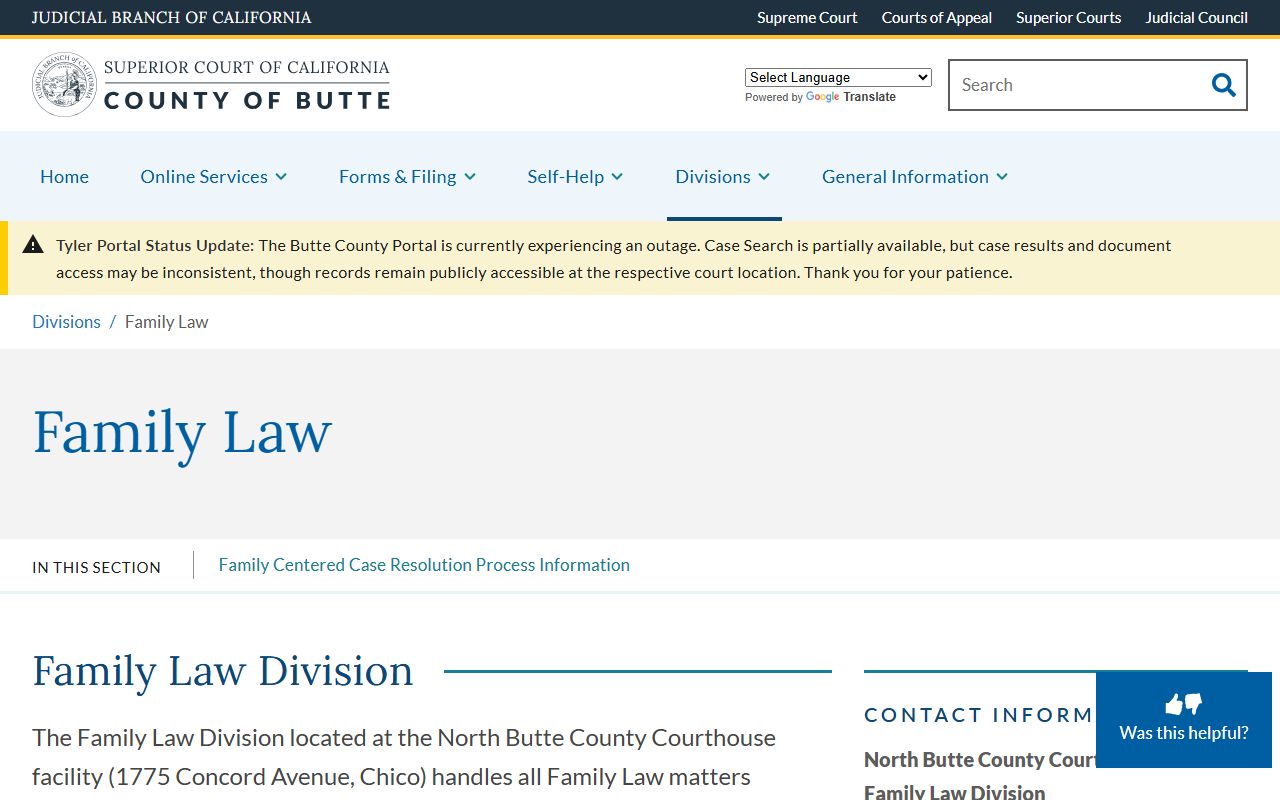Image resolution: width=1280 pixels, height=800 pixels.
Task: Click the County of Butte site title
Action: coord(247,101)
